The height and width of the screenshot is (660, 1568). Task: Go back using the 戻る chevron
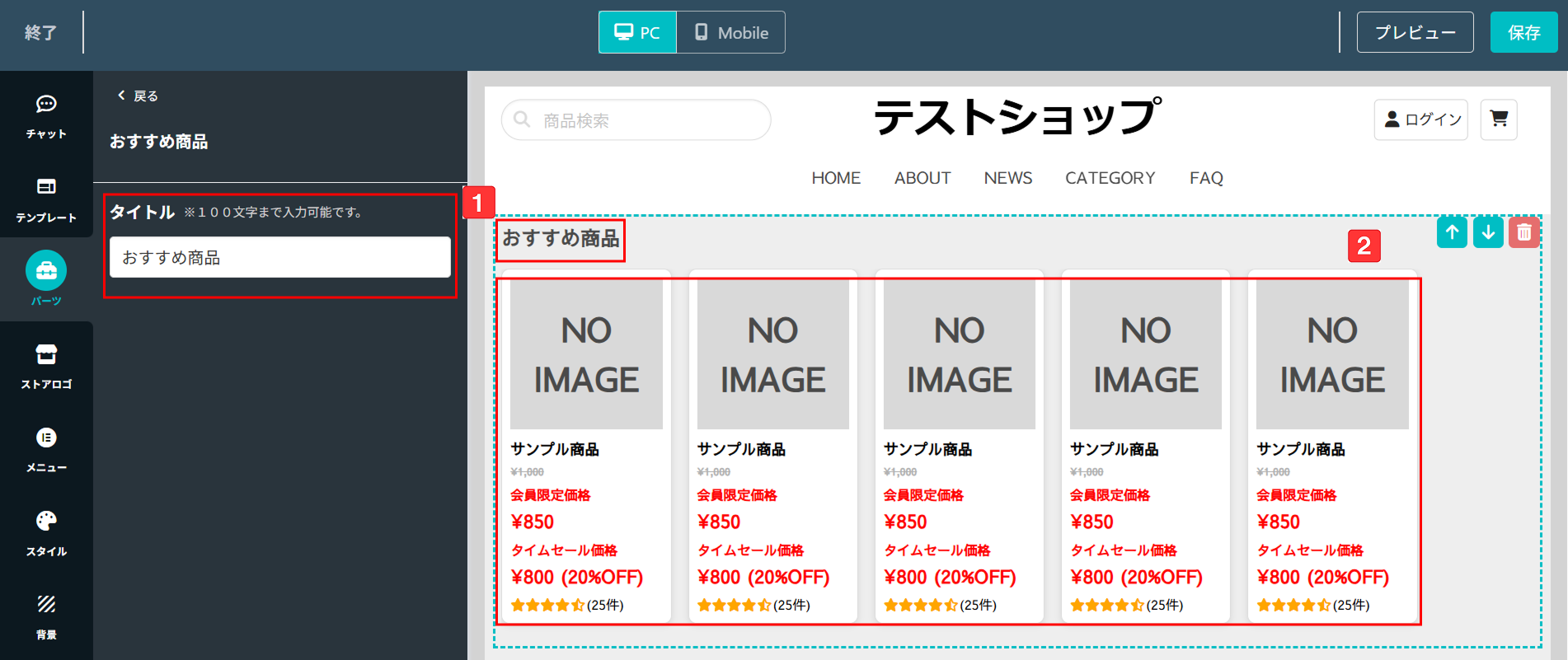137,96
